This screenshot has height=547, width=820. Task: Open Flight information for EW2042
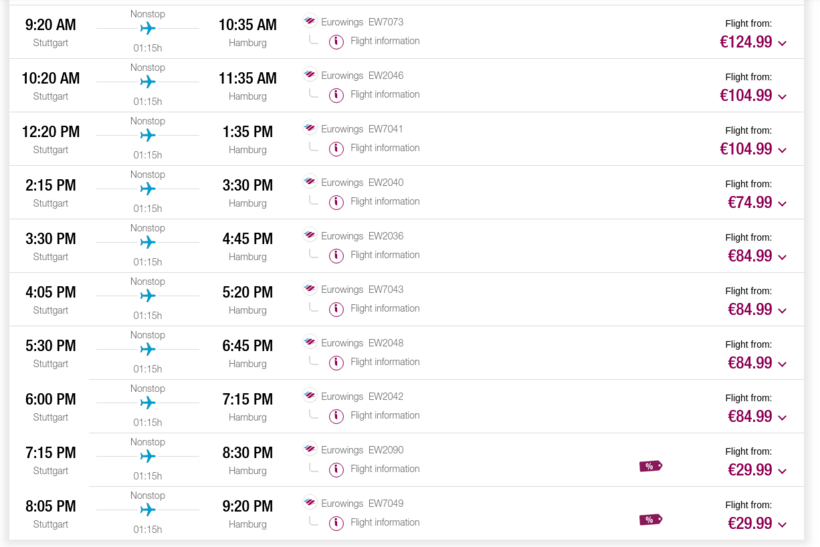click(384, 415)
